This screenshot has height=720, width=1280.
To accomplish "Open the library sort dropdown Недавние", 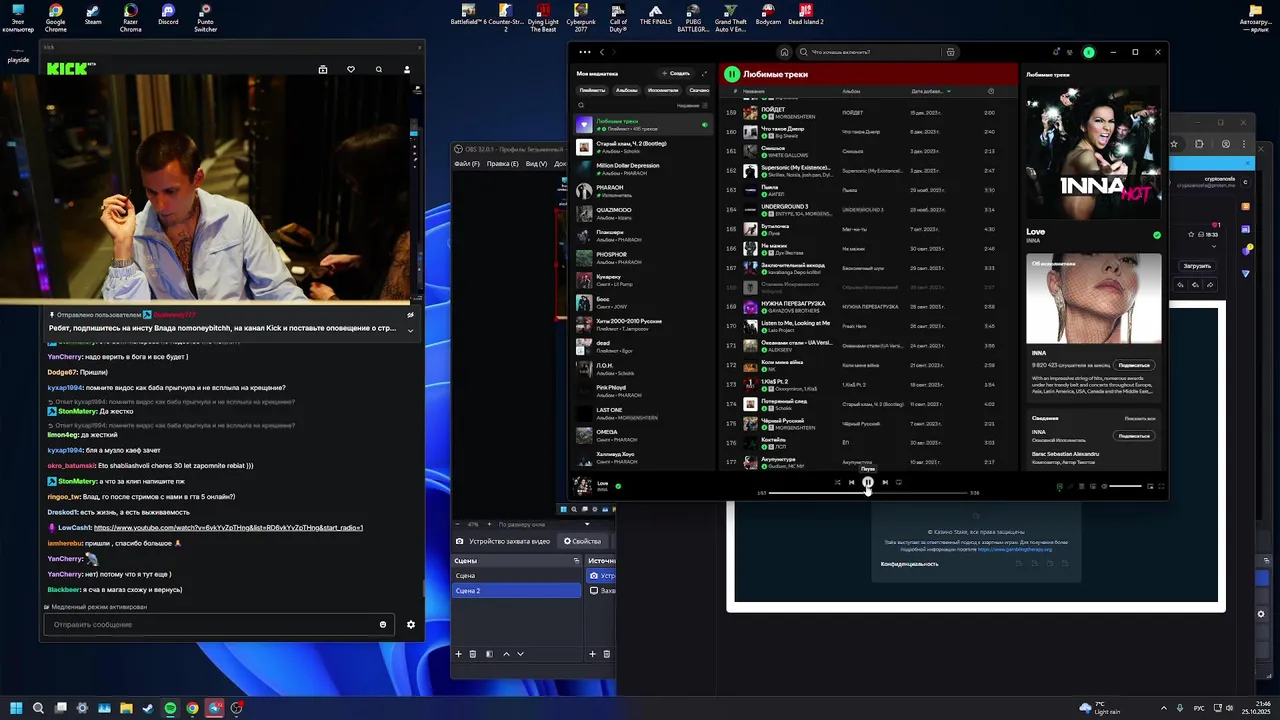I will [x=691, y=105].
